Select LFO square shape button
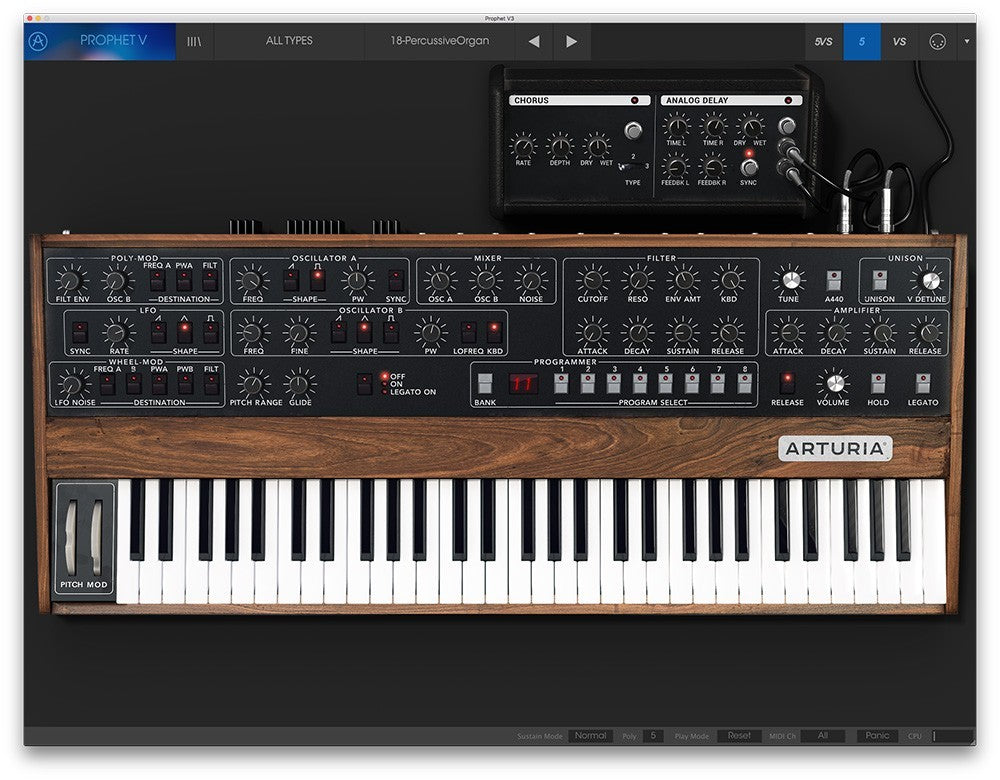The height and width of the screenshot is (780, 1000). click(x=210, y=332)
